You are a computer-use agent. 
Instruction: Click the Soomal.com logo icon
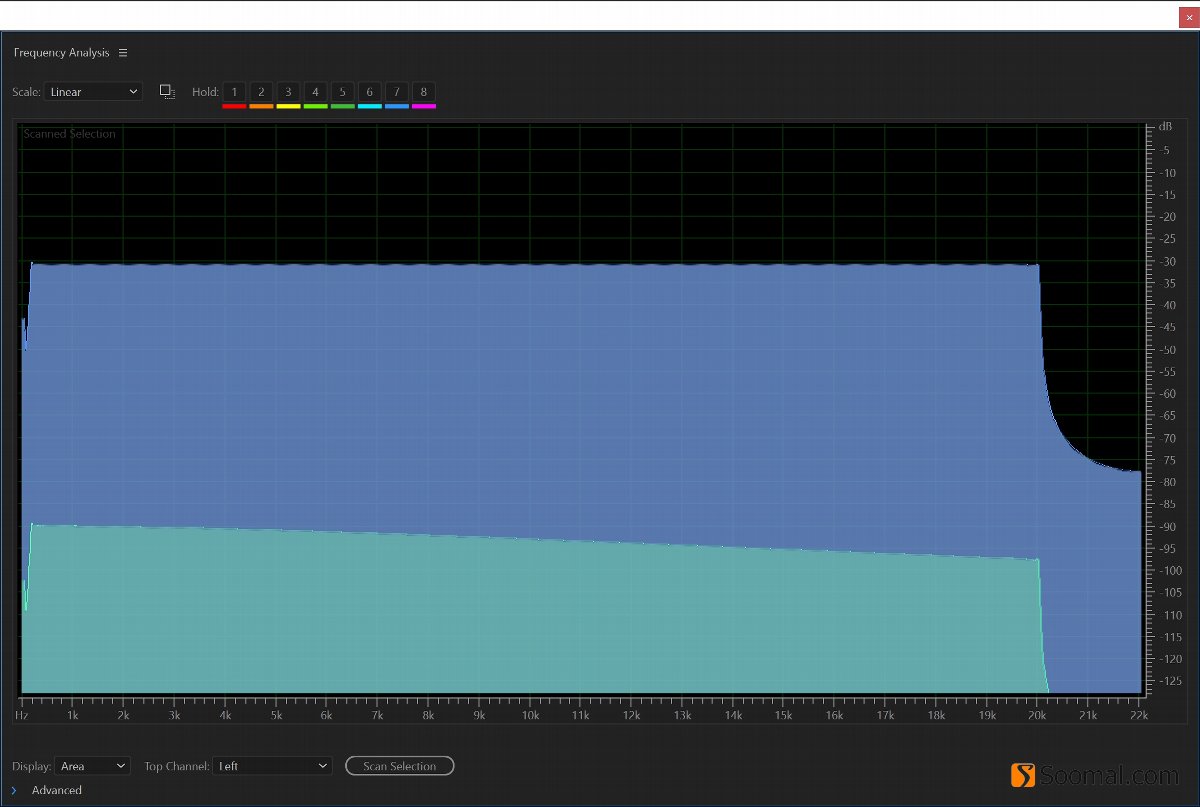[1022, 775]
